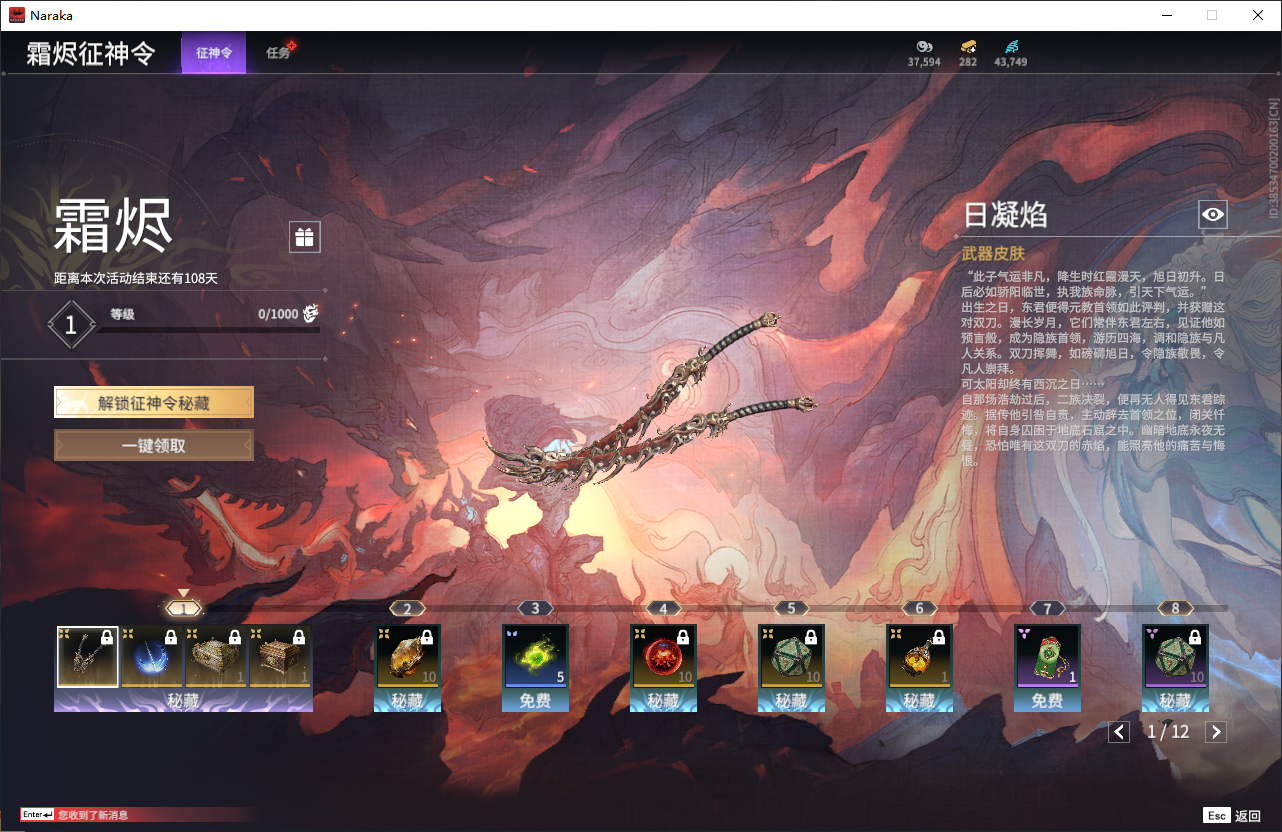Image resolution: width=1282 pixels, height=832 pixels.
Task: Click the 0/1000 experience value
Action: point(278,314)
